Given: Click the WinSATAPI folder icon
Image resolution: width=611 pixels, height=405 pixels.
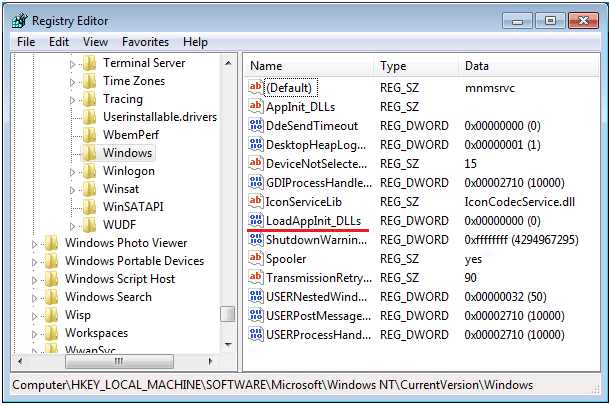Looking at the screenshot, I should [90, 207].
